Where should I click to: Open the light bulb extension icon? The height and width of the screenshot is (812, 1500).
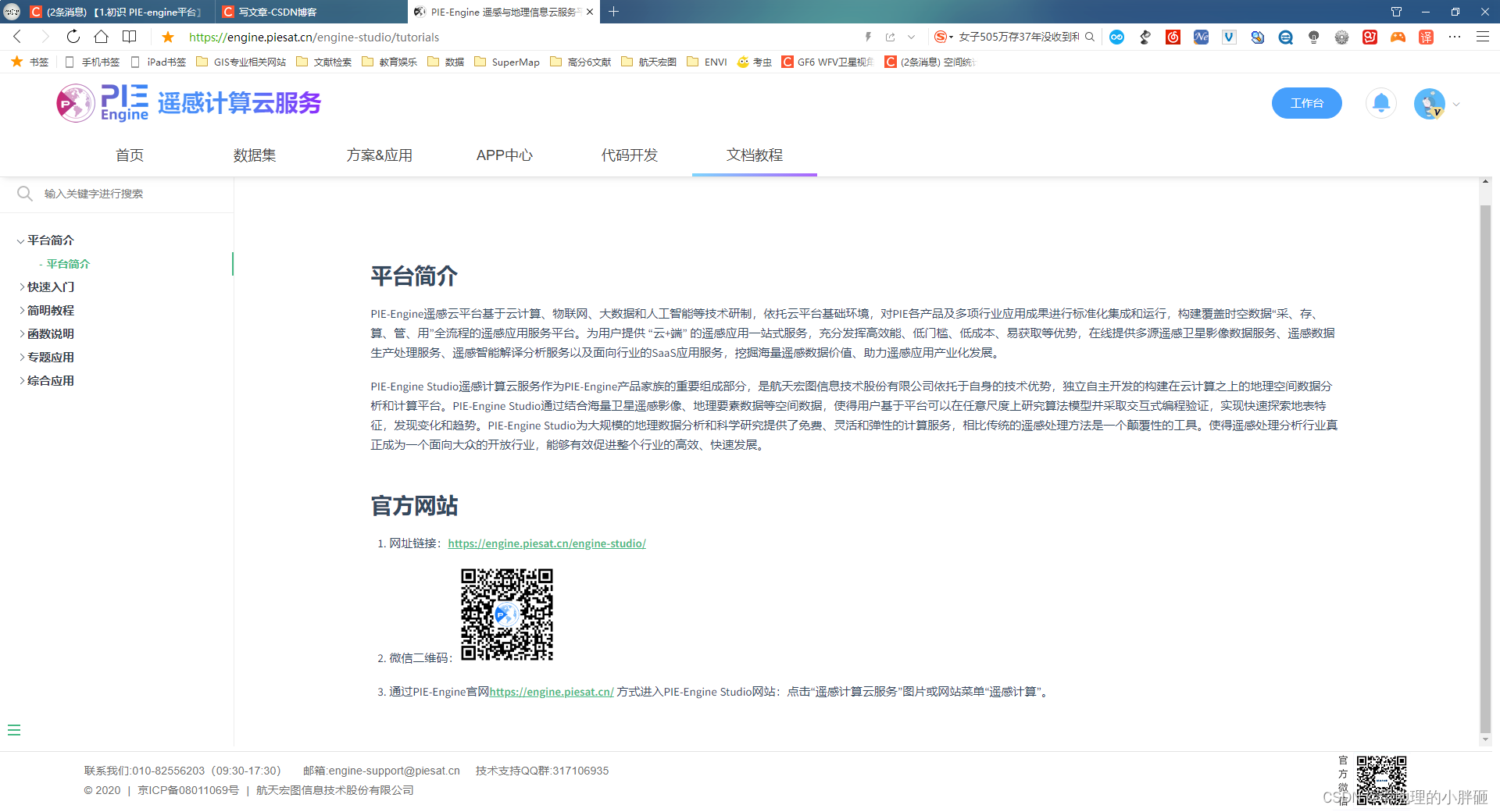(1313, 37)
